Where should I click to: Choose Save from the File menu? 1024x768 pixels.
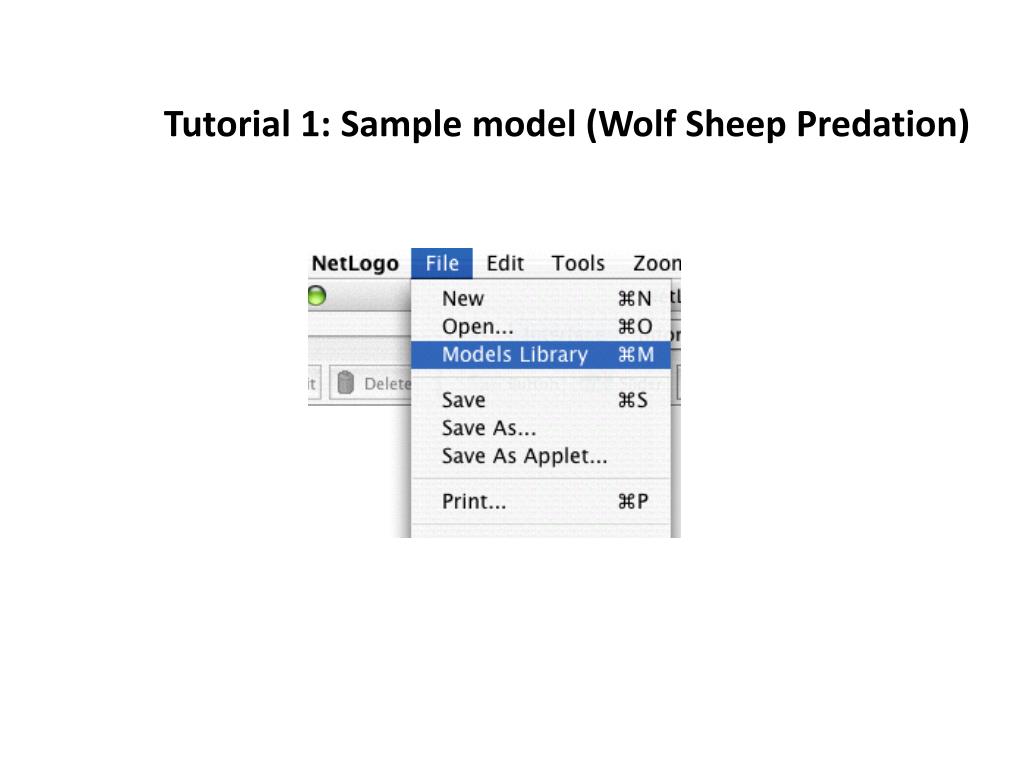point(541,400)
